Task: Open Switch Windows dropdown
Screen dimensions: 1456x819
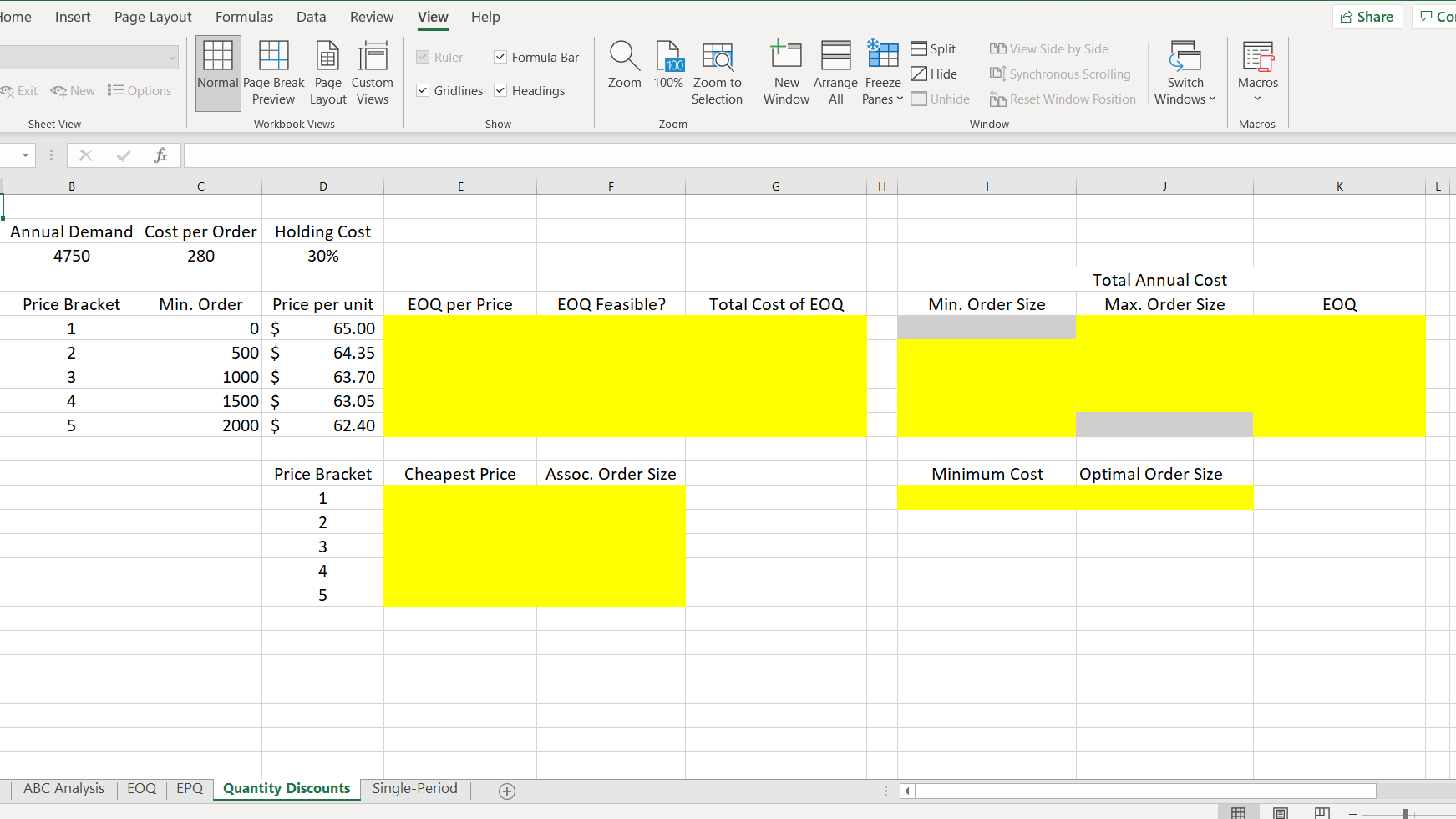Action: (1185, 74)
